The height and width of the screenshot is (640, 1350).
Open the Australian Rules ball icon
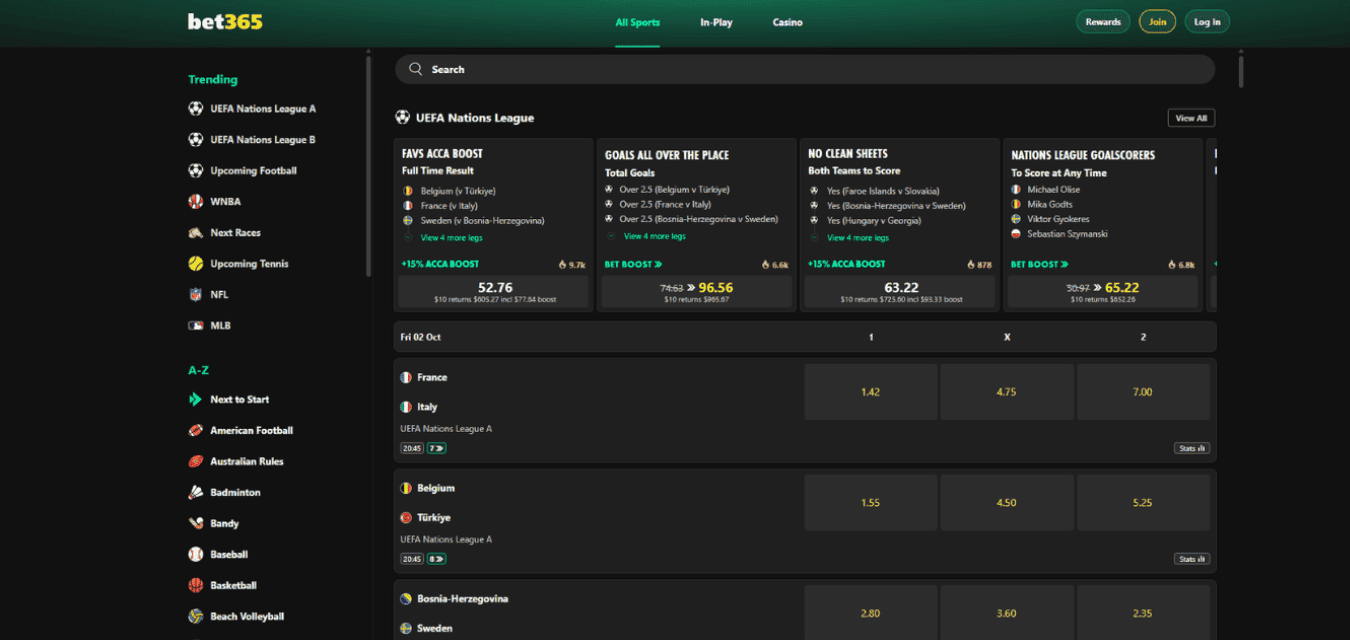pos(196,462)
